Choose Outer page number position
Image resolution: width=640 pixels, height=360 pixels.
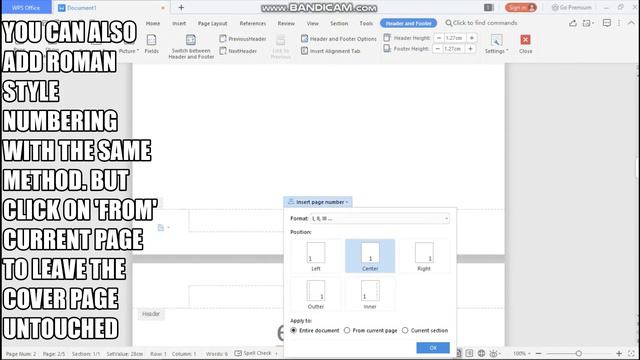click(x=316, y=294)
